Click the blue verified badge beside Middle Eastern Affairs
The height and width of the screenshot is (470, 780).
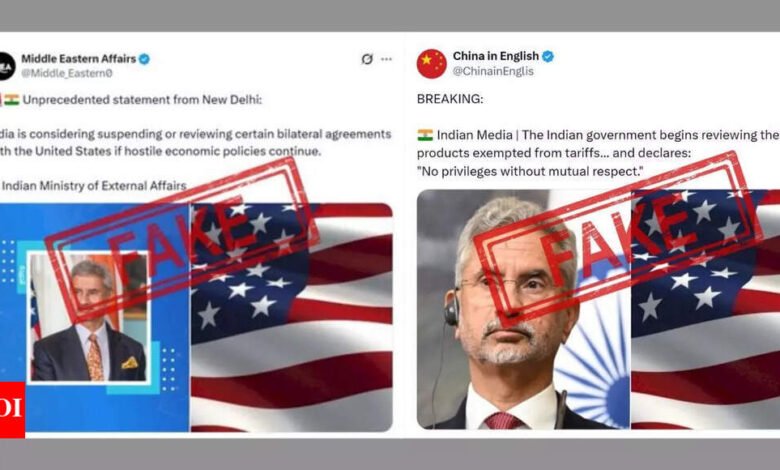tap(144, 59)
